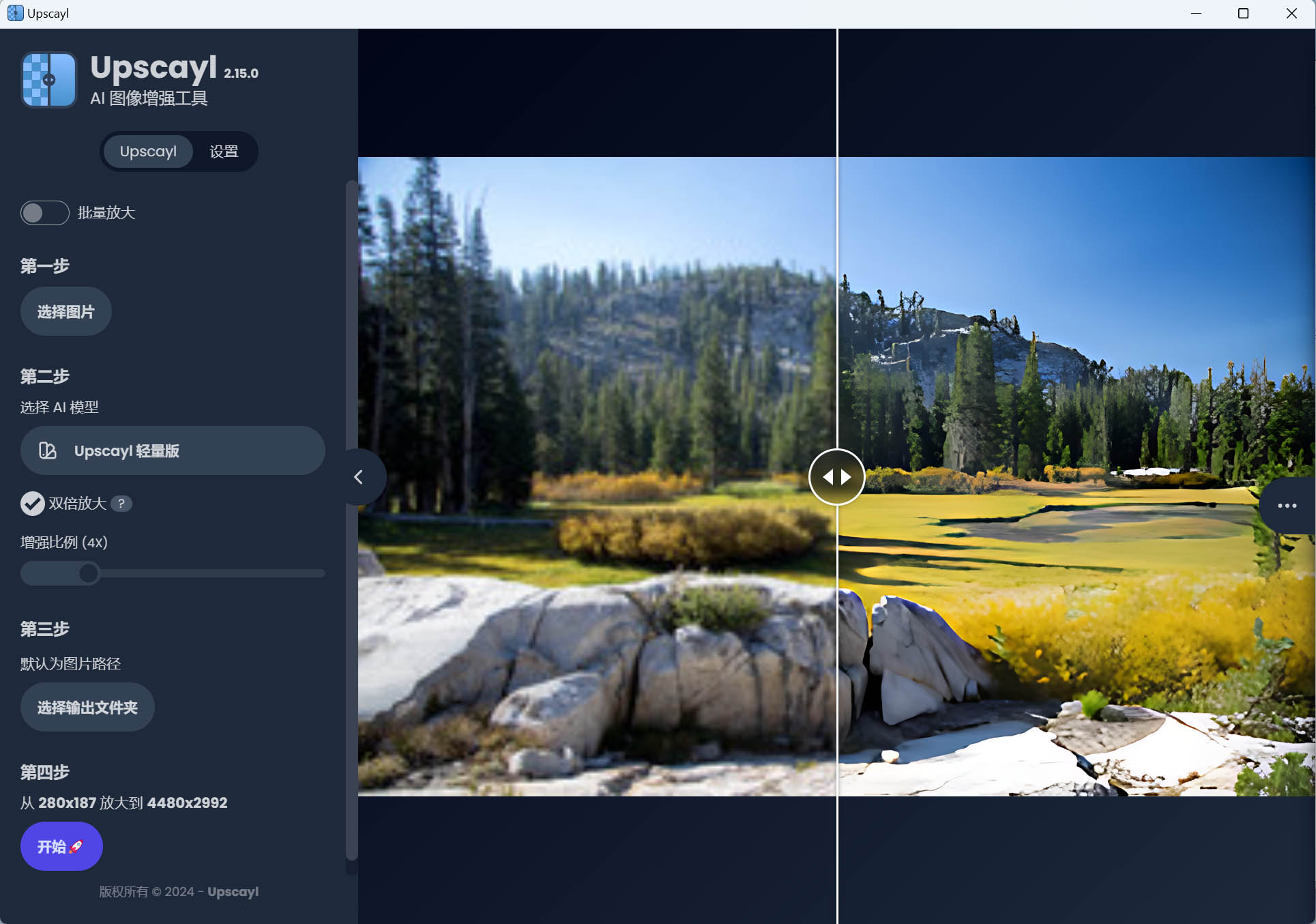Toggle the 批量放大 switch
The width and height of the screenshot is (1316, 924).
42,211
